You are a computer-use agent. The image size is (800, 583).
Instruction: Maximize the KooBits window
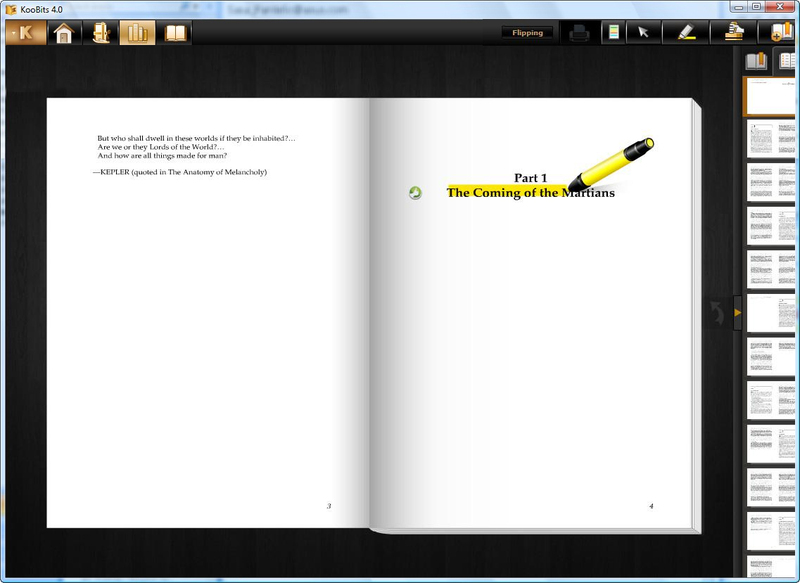pyautogui.click(x=757, y=7)
